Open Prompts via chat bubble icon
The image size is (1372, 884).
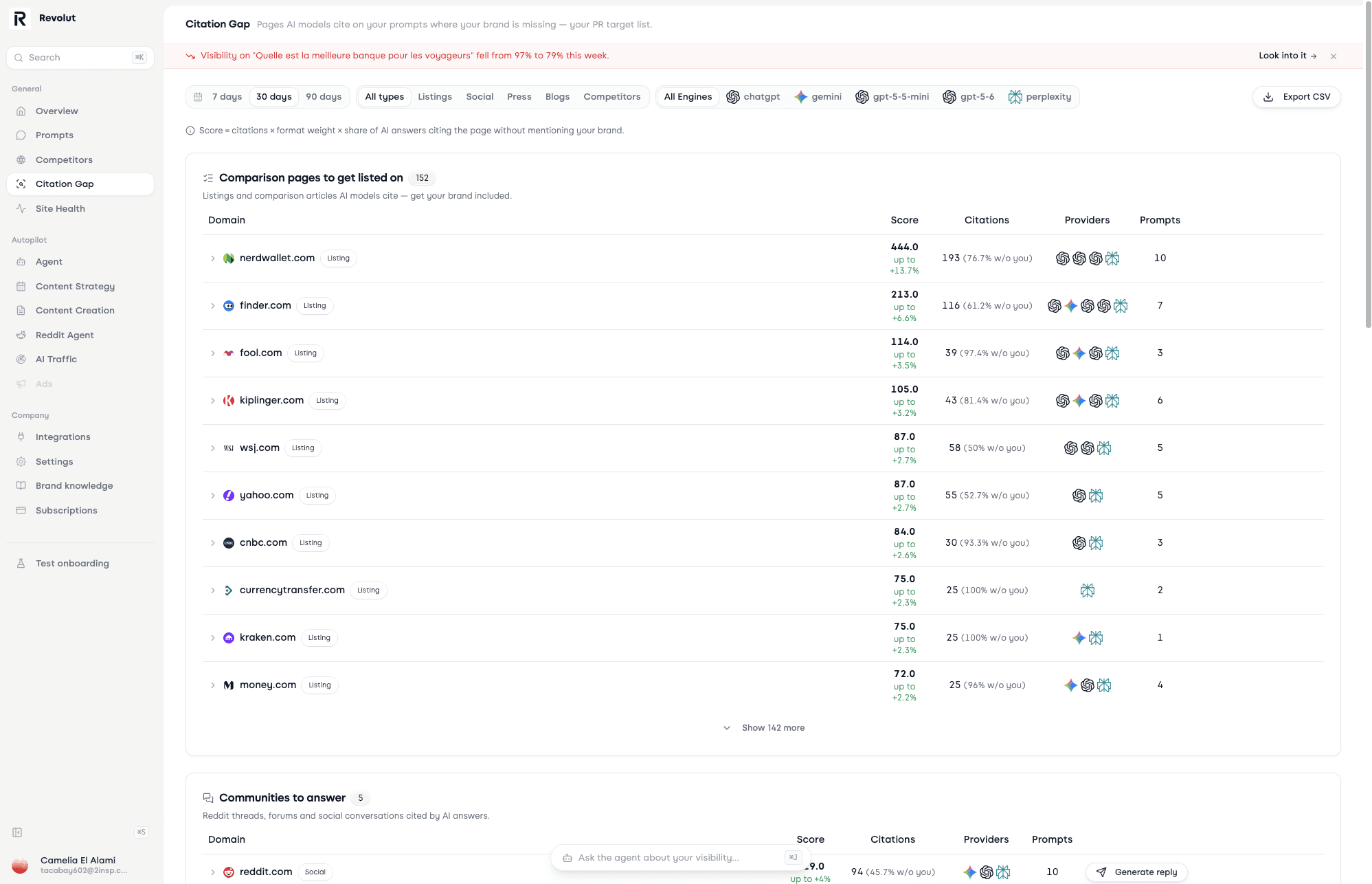coord(21,135)
